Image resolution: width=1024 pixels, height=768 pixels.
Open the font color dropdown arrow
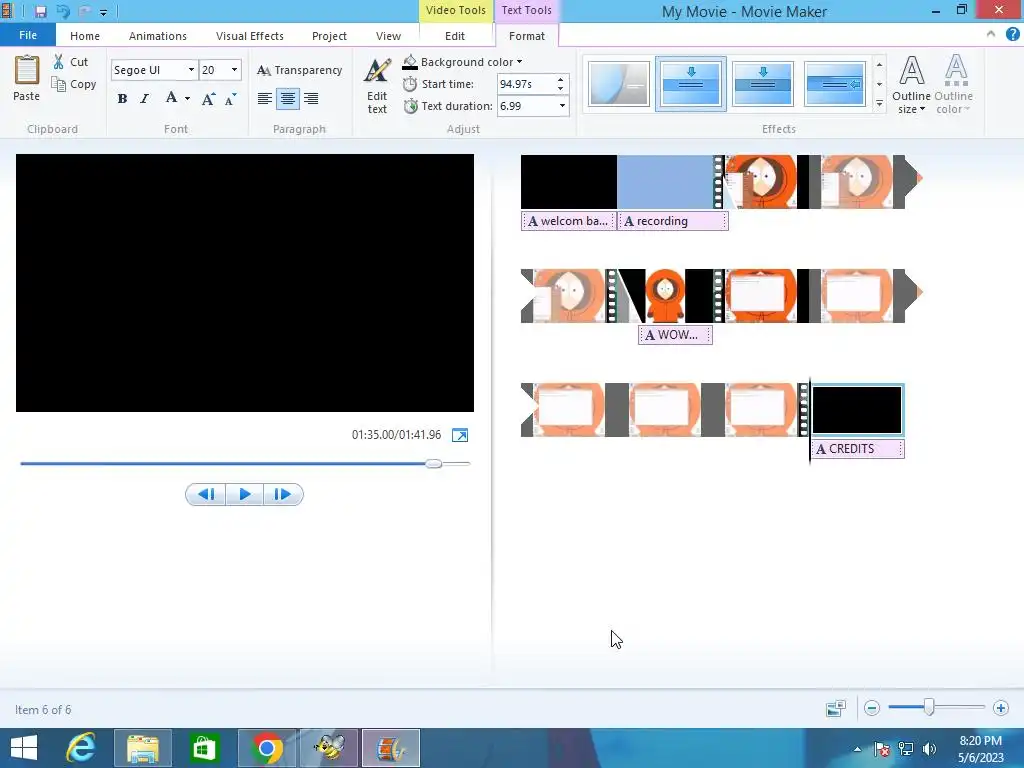coord(187,99)
